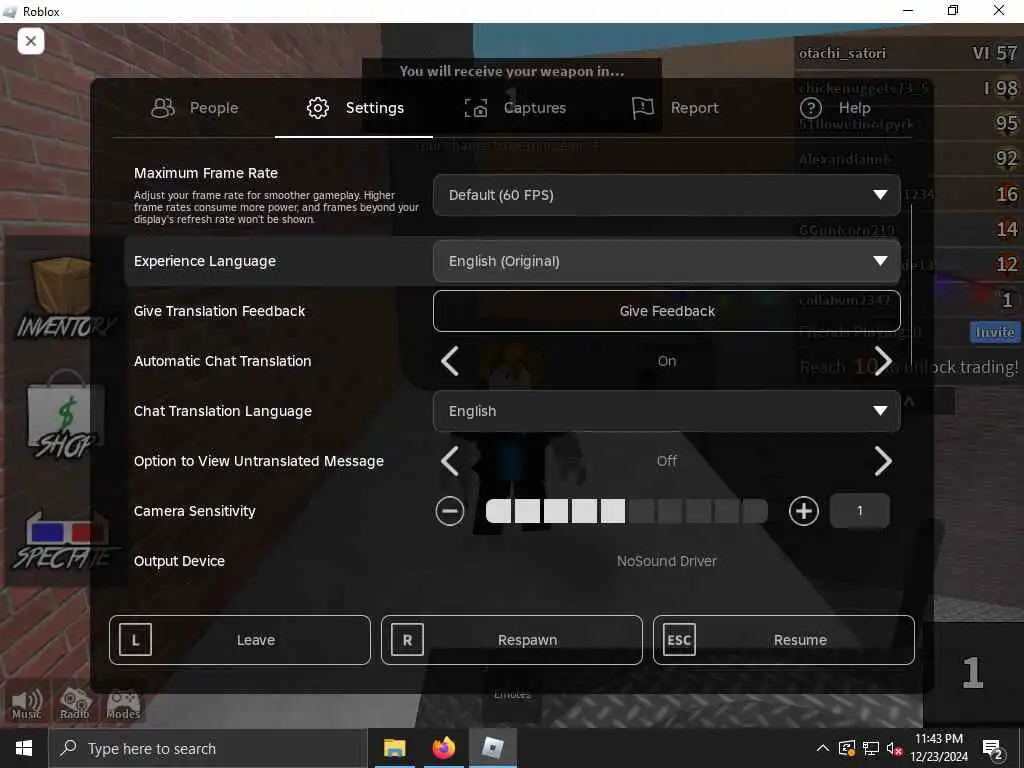Expand the Maximum Frame Rate dropdown

667,195
